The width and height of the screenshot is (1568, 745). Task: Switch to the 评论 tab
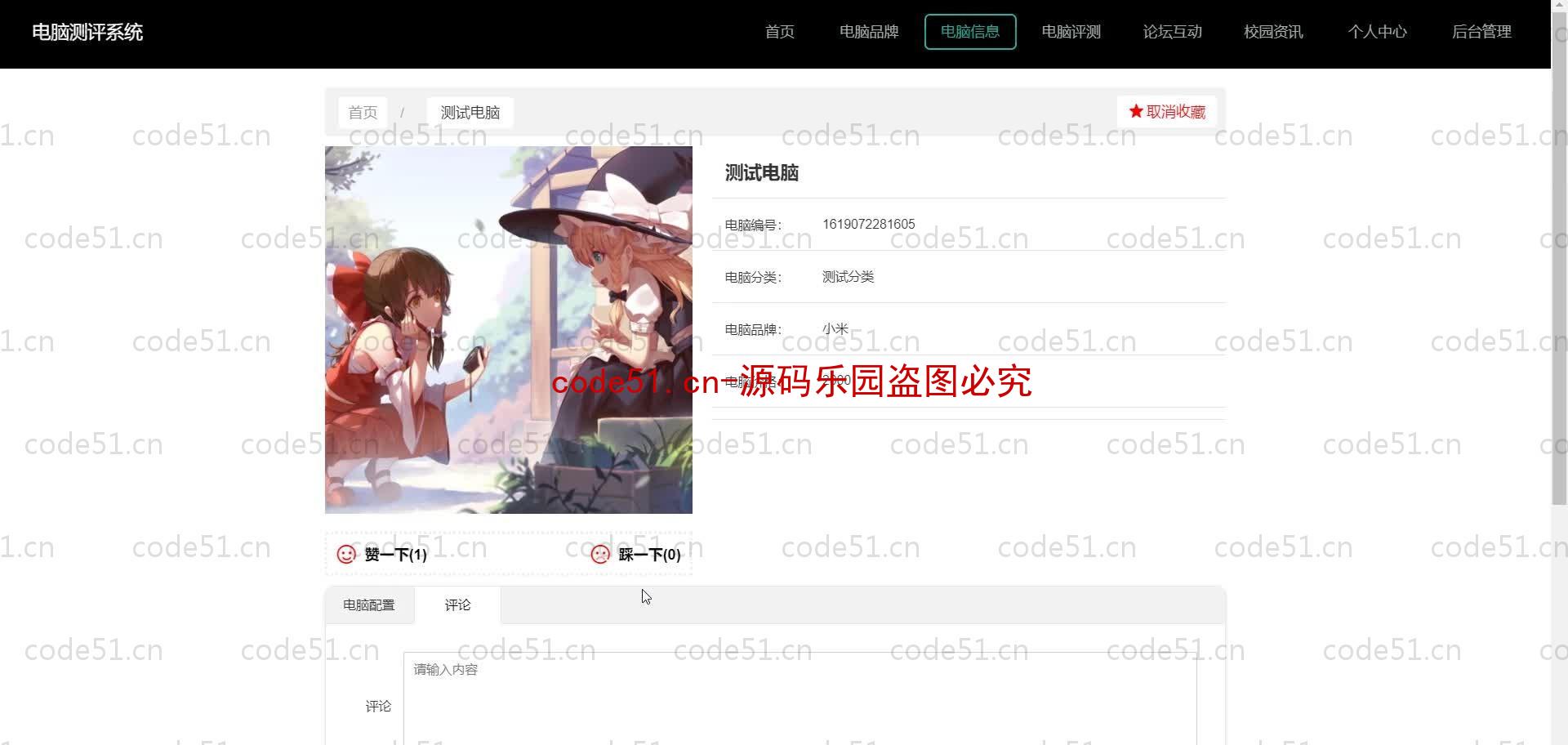click(x=458, y=605)
